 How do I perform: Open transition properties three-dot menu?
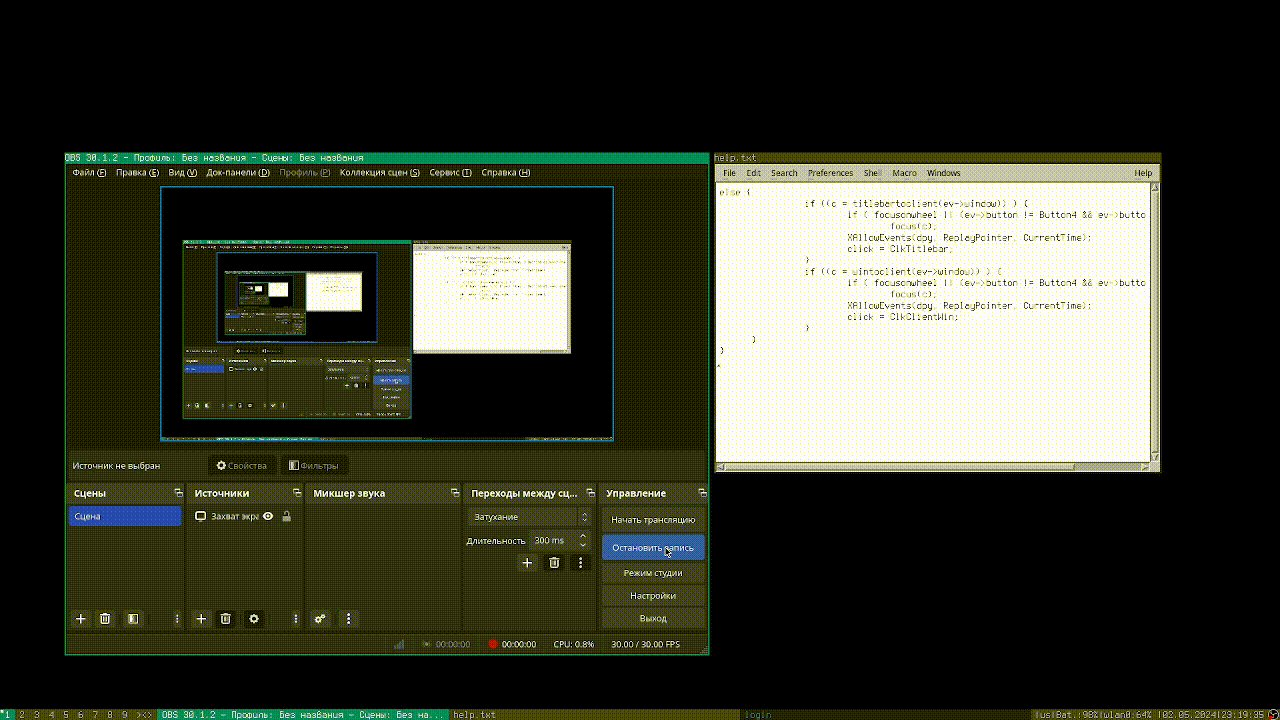point(580,563)
